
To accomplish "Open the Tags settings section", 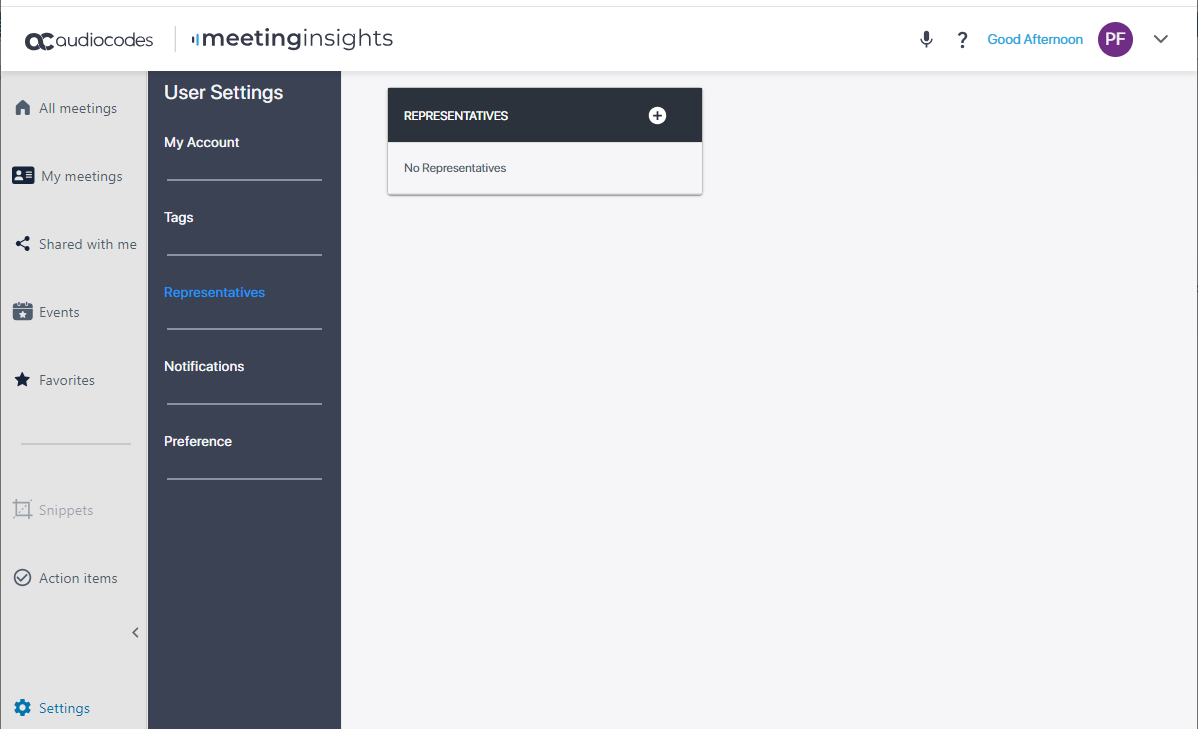I will click(x=179, y=218).
